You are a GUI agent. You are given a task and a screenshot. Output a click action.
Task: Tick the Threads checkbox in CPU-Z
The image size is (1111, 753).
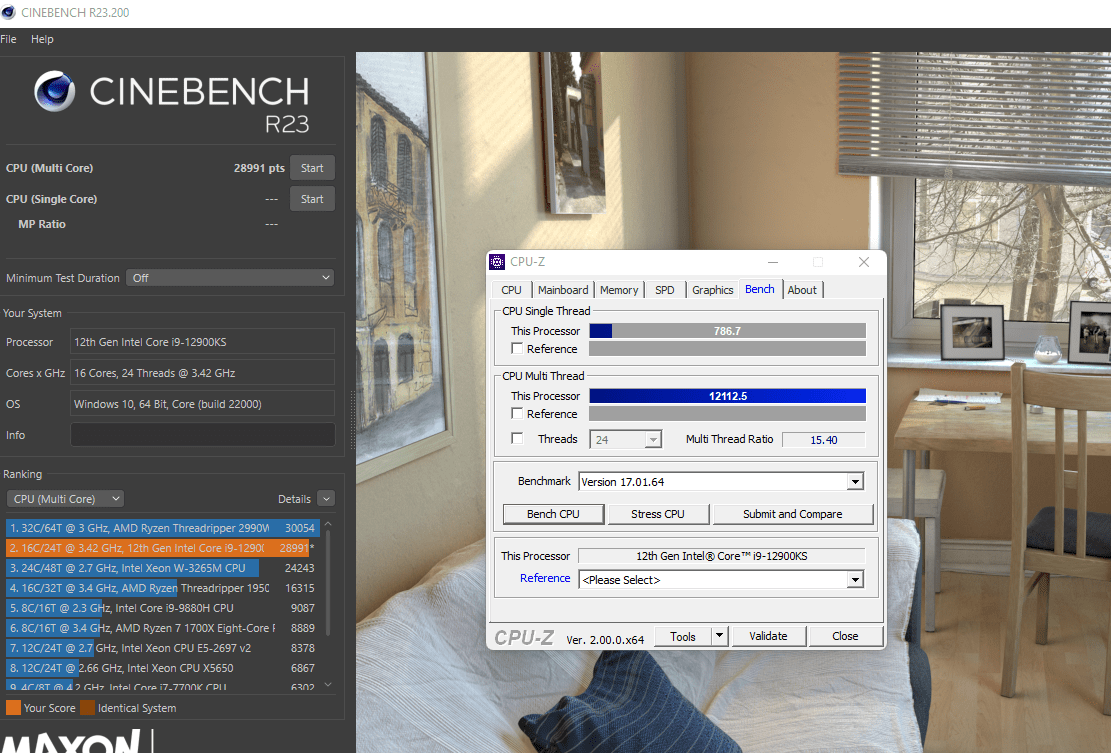[x=517, y=438]
